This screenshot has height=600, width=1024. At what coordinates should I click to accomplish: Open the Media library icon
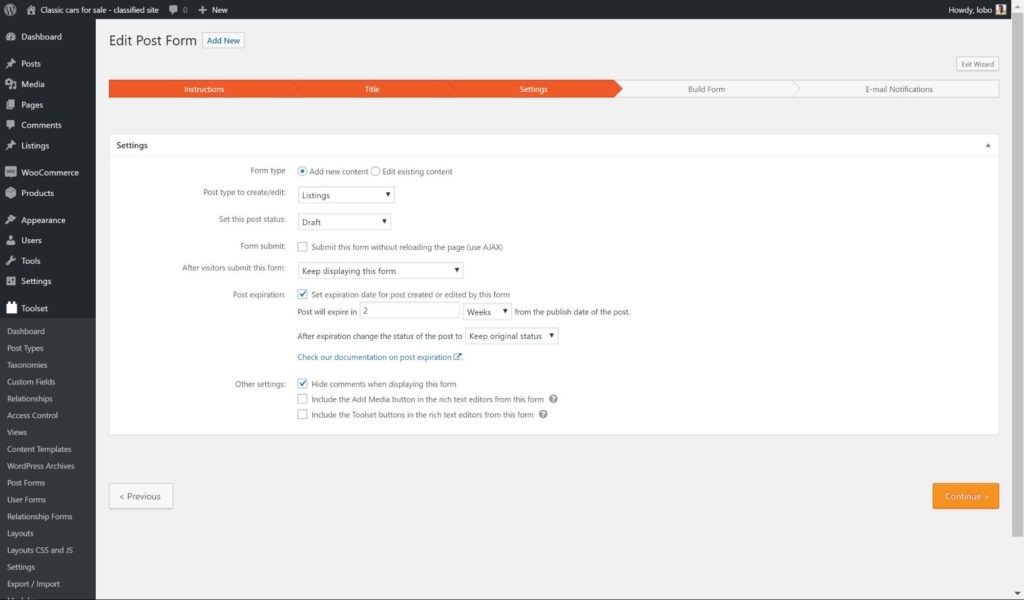point(10,84)
